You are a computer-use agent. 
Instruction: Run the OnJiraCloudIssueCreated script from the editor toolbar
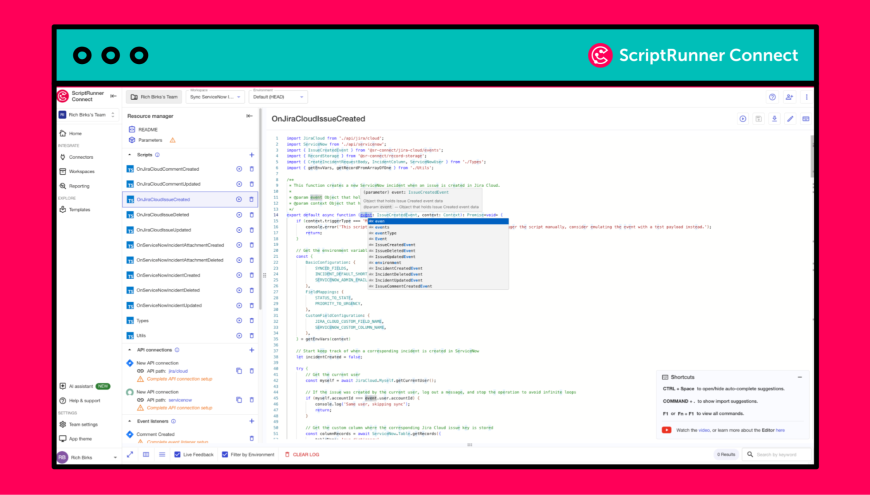tap(742, 119)
